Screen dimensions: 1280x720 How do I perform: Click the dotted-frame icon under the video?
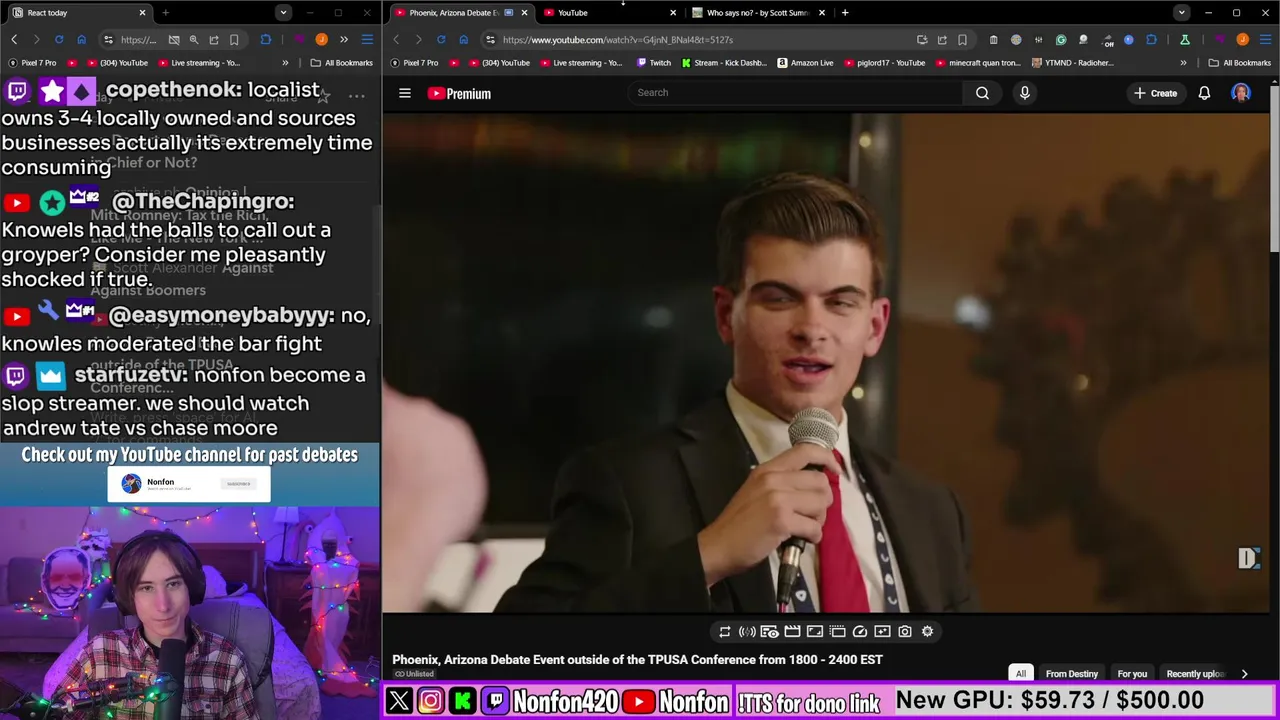(x=837, y=631)
